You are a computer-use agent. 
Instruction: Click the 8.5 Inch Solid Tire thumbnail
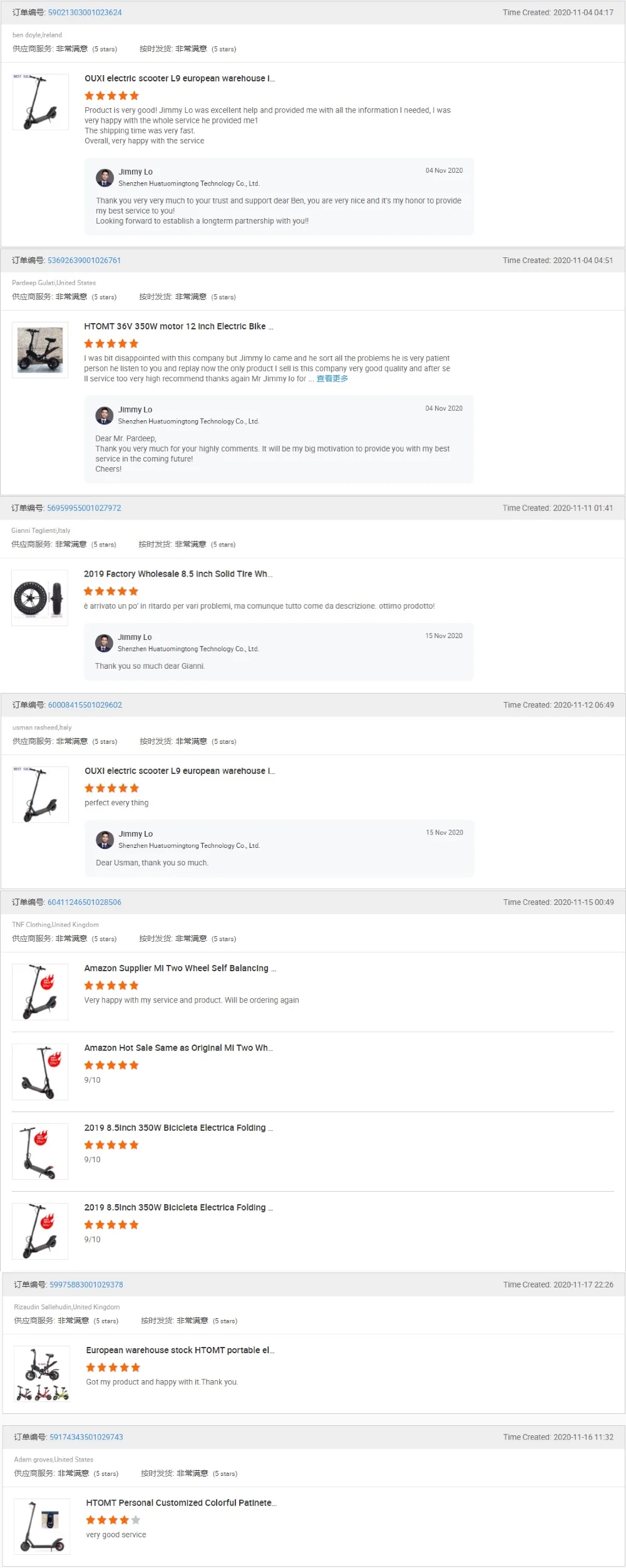pyautogui.click(x=40, y=598)
